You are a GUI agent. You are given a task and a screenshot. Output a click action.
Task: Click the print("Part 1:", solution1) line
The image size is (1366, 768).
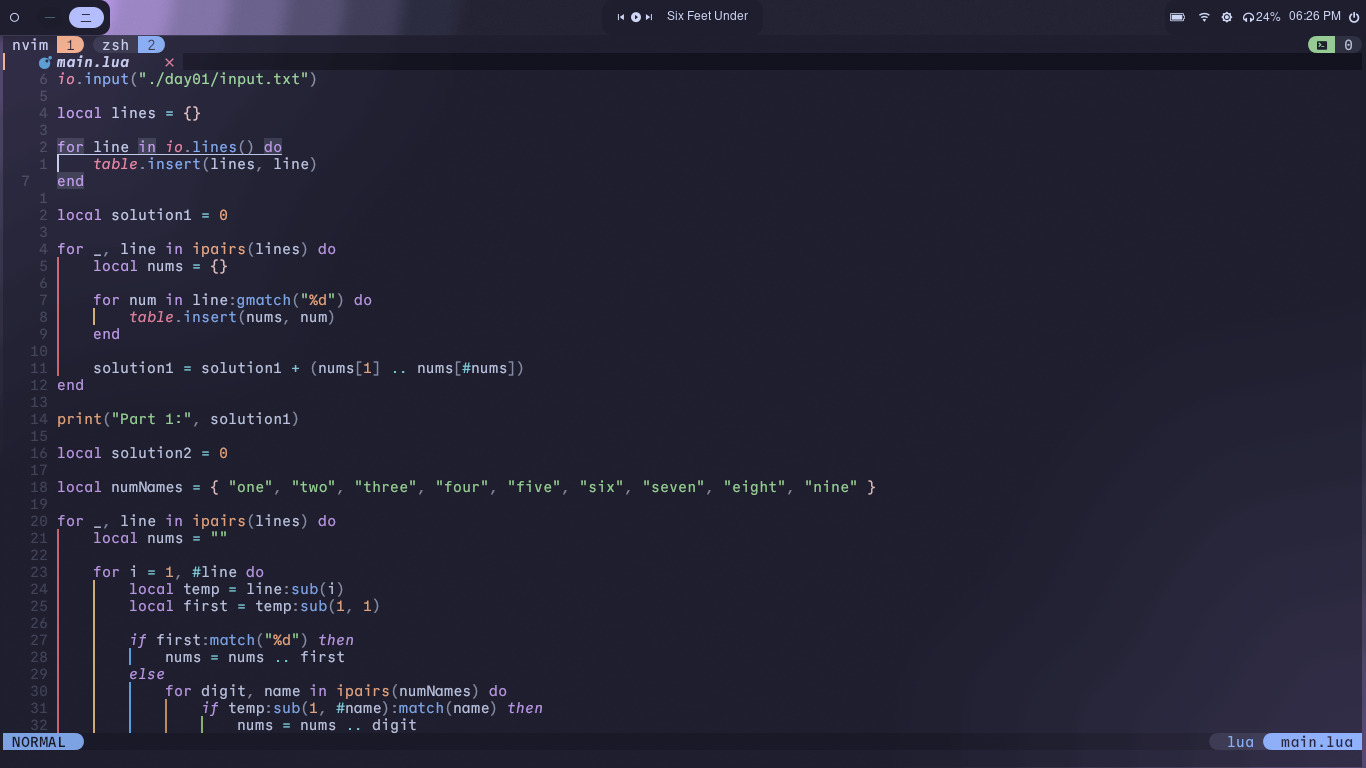(x=178, y=419)
